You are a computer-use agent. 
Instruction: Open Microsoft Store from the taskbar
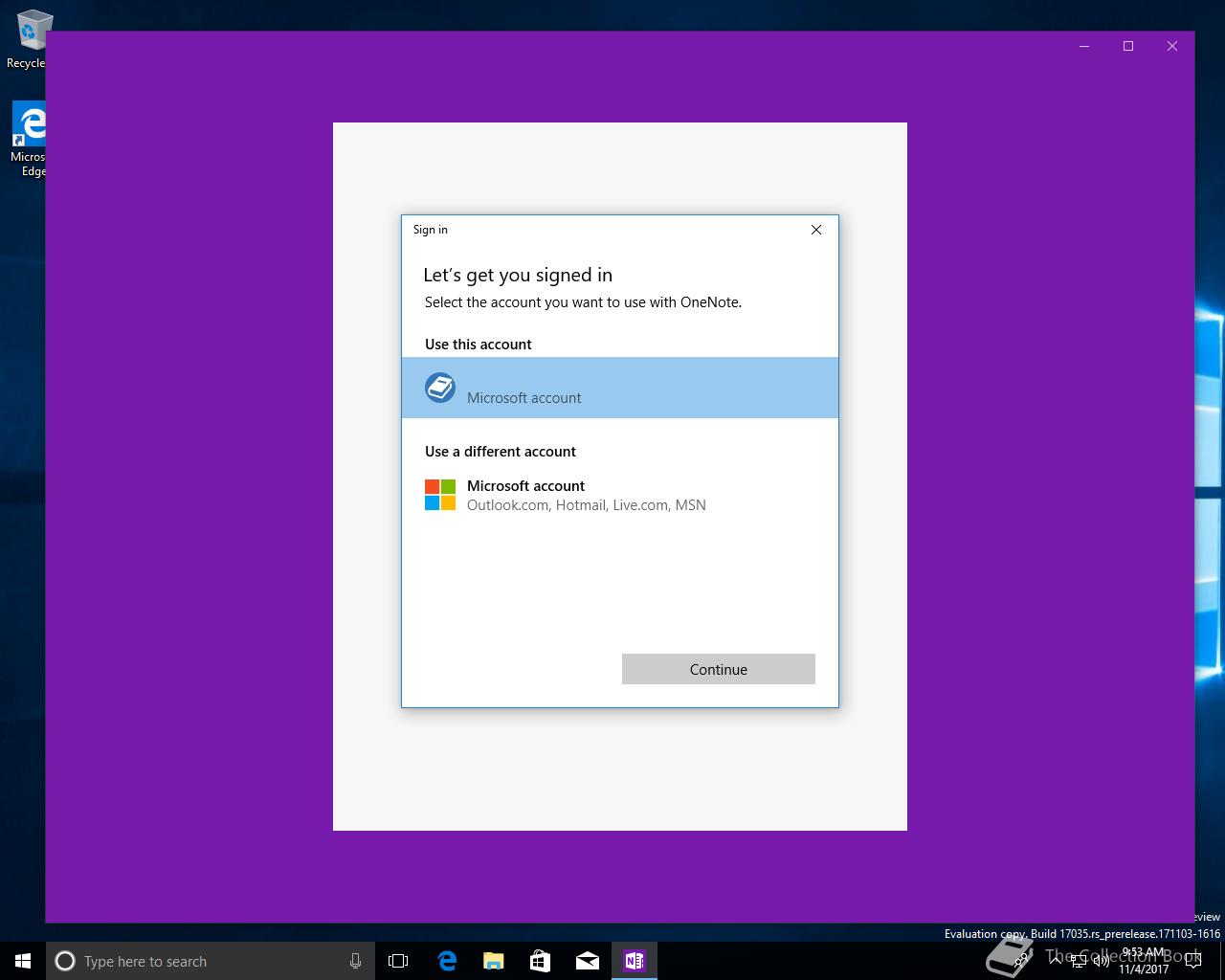[x=540, y=961]
